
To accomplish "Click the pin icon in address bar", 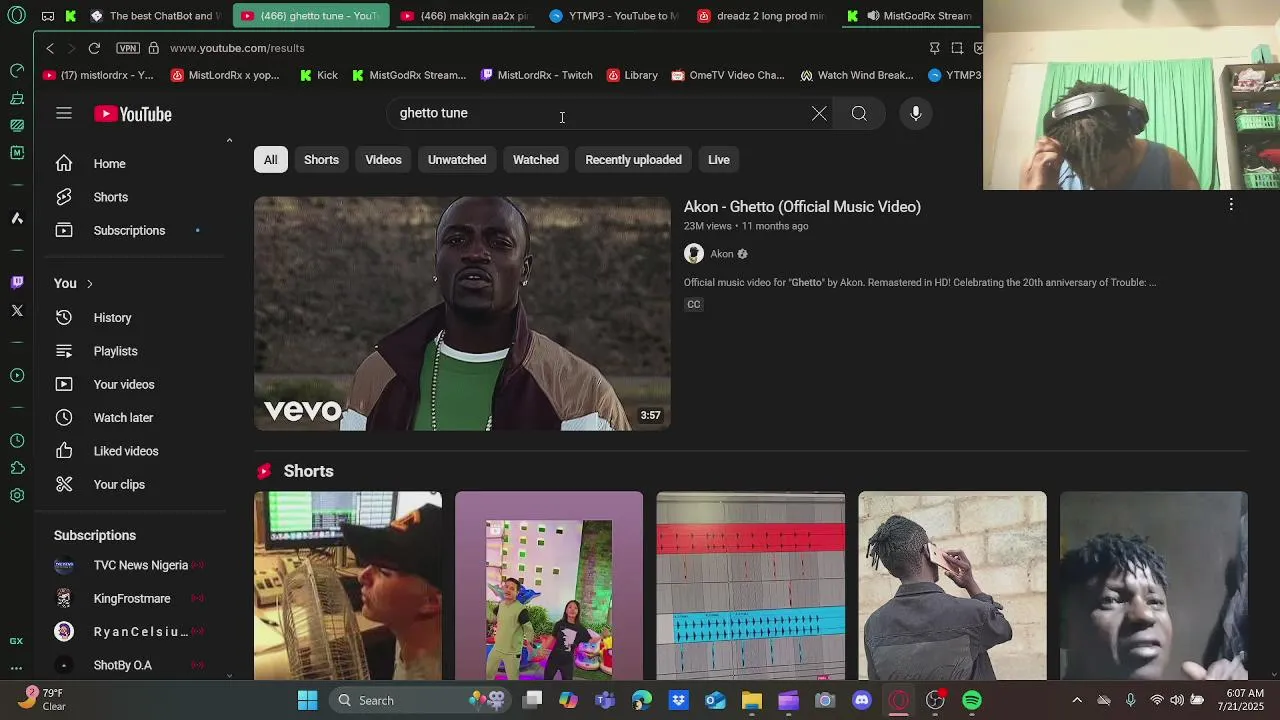I will point(934,48).
